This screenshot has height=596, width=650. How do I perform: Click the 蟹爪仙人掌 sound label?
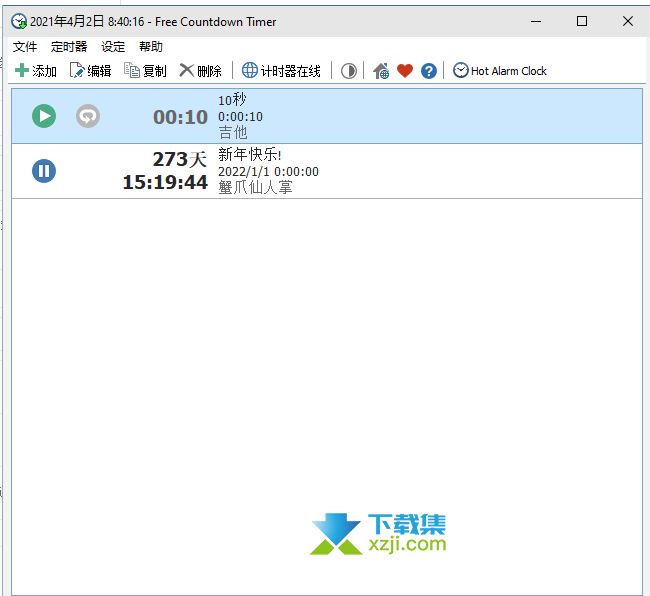point(255,187)
